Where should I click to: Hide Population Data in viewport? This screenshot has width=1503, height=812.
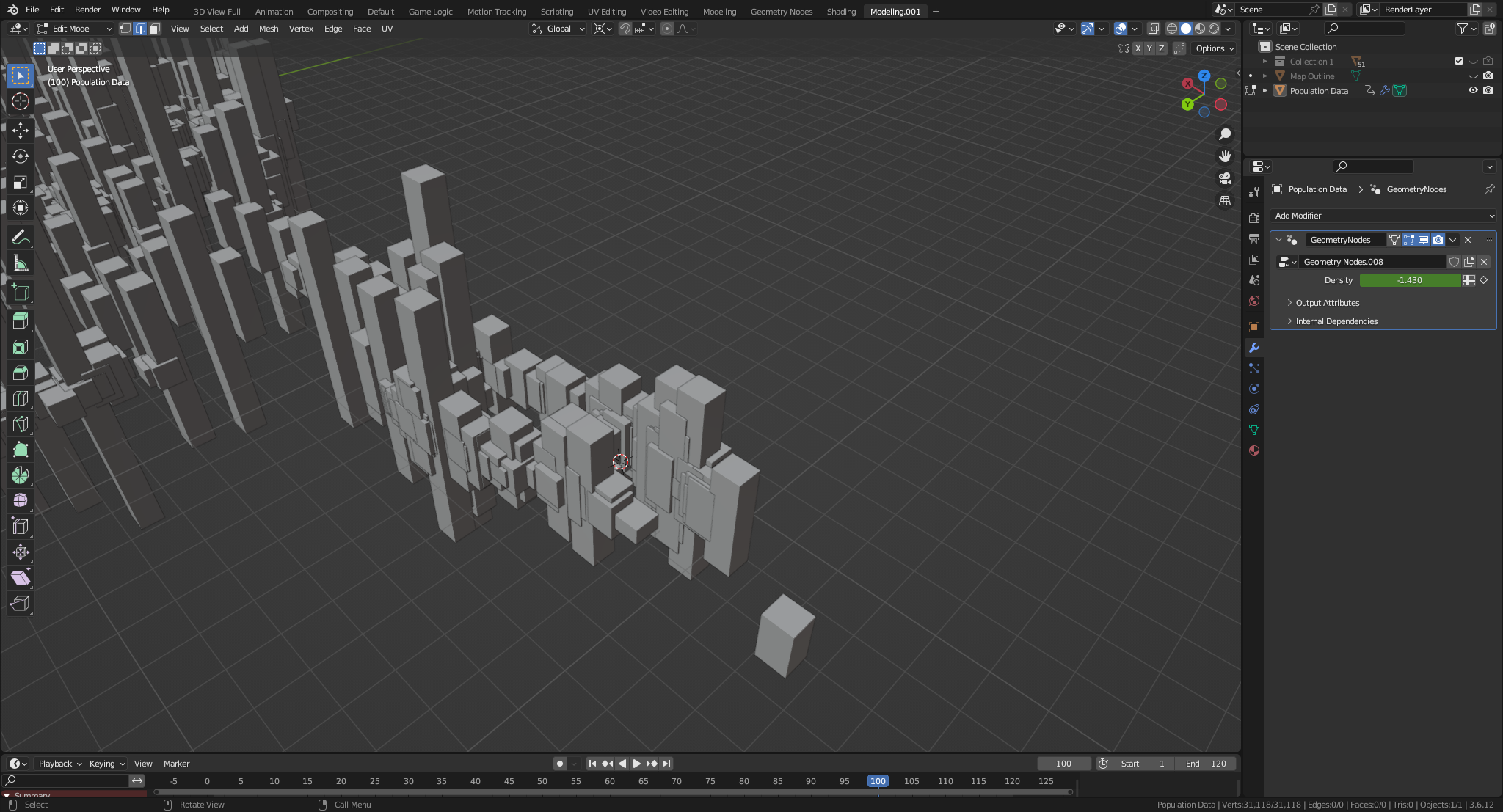[x=1472, y=90]
